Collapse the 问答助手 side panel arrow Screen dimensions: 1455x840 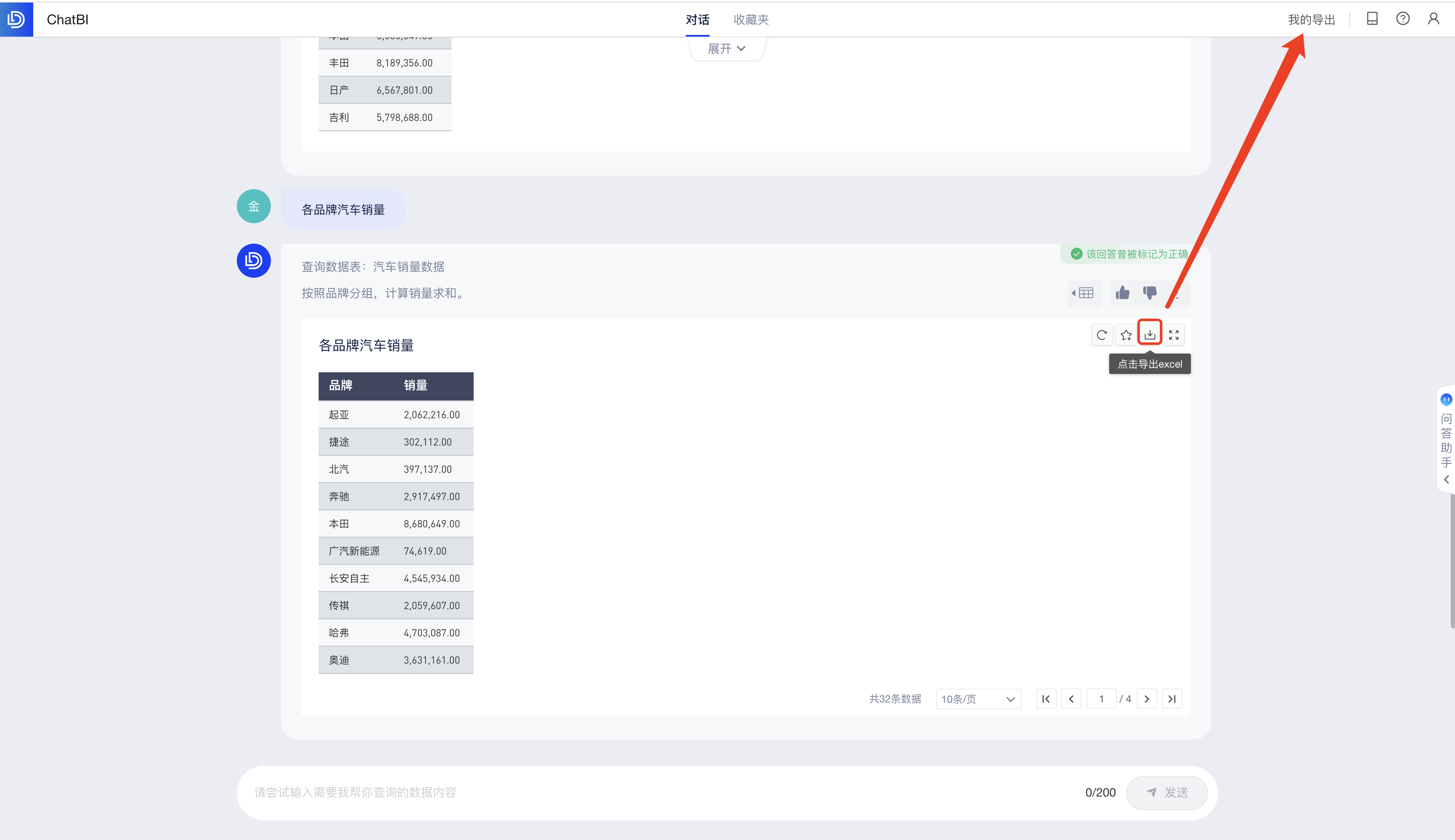point(1446,480)
